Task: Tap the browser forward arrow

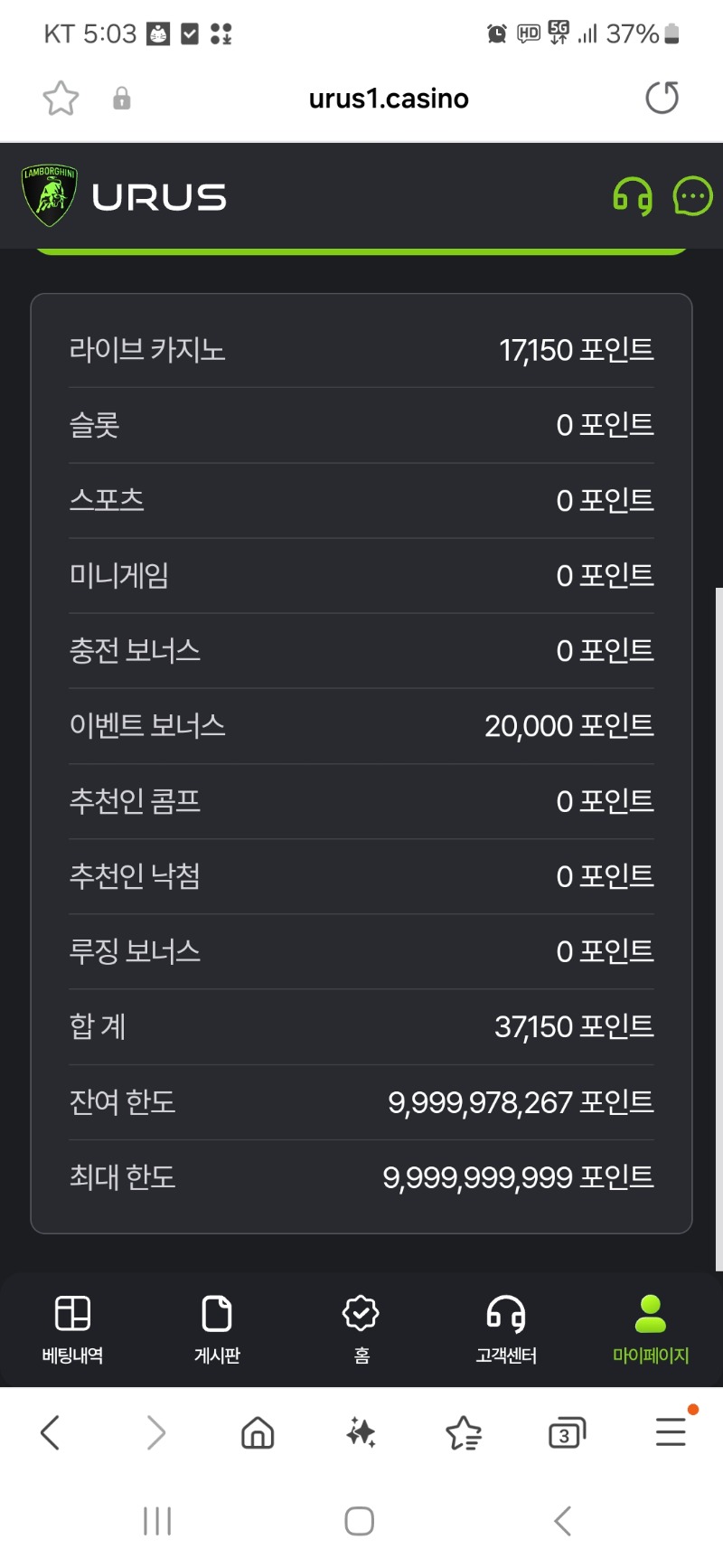Action: click(x=155, y=1432)
